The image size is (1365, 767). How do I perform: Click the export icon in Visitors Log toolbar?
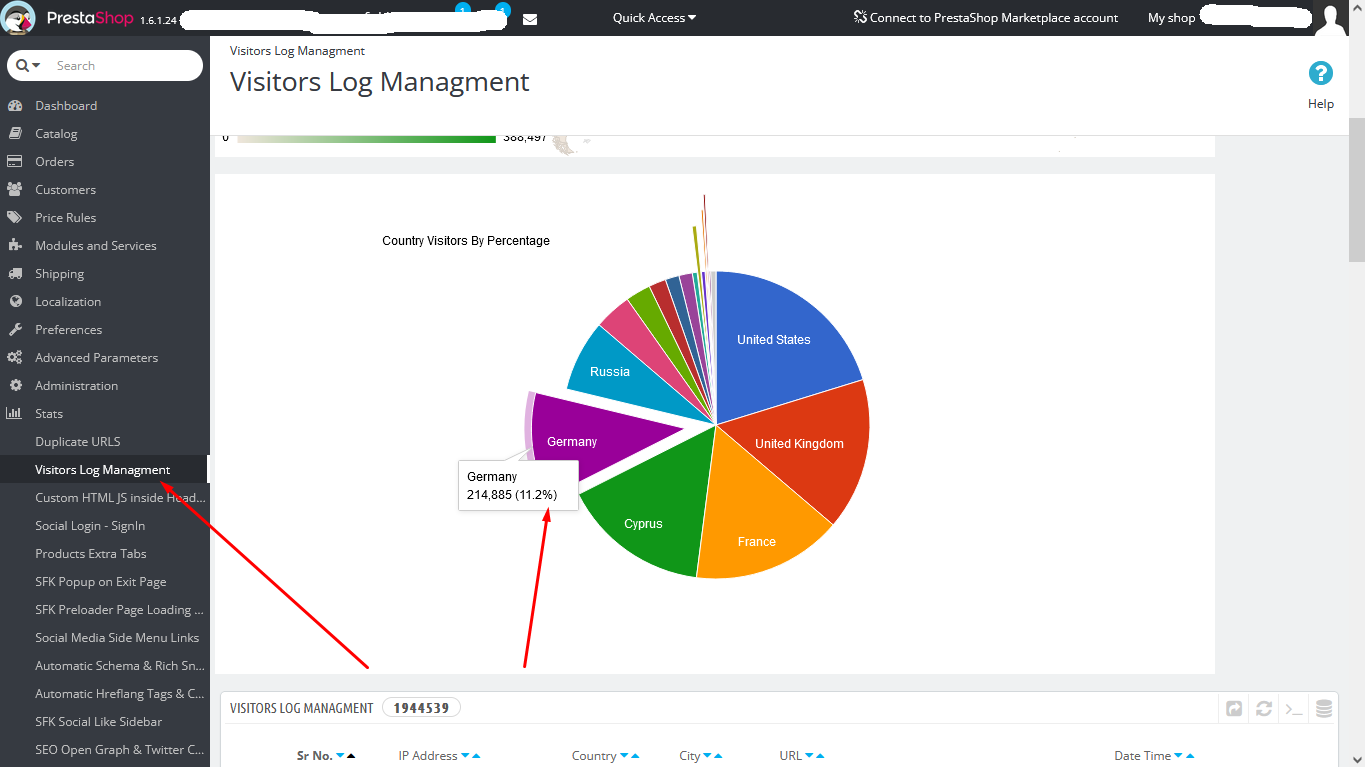pyautogui.click(x=1234, y=709)
